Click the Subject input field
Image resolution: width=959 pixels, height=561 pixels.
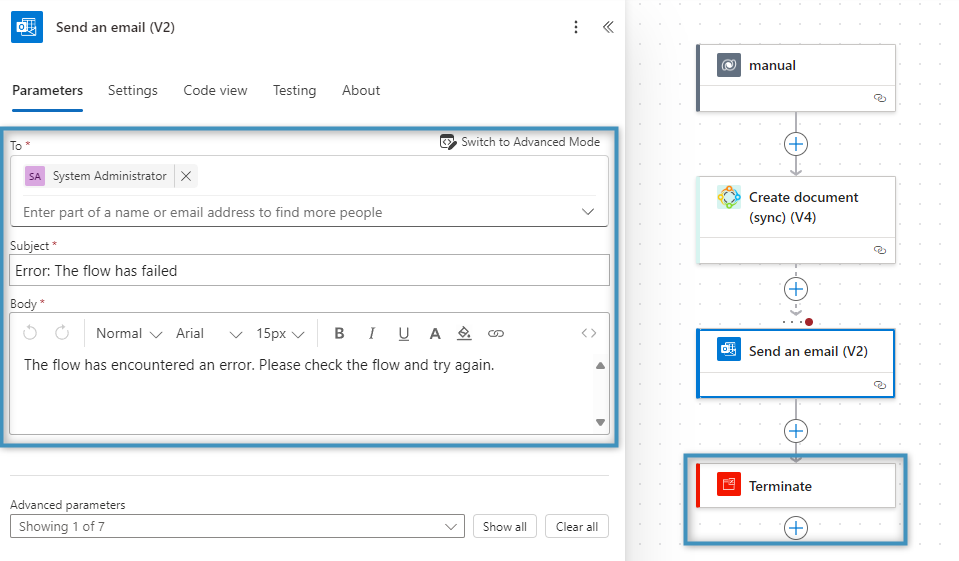[x=309, y=270]
